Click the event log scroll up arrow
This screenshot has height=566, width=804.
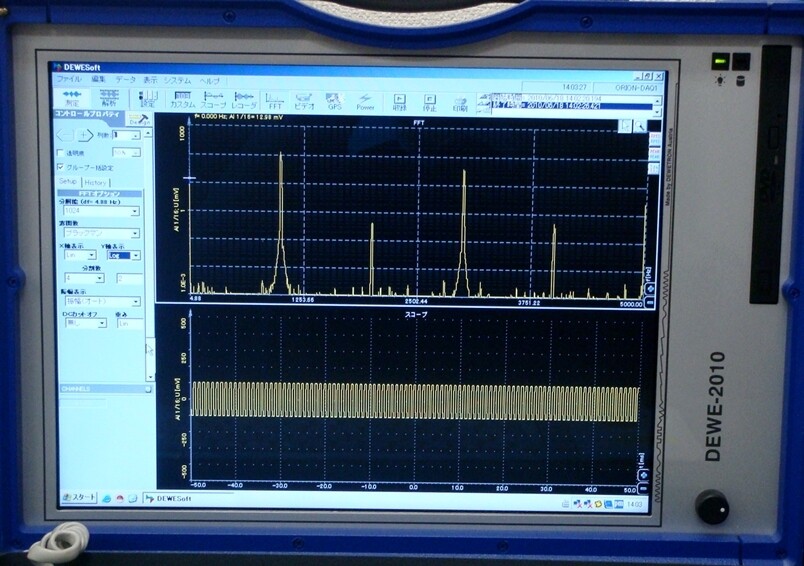657,100
